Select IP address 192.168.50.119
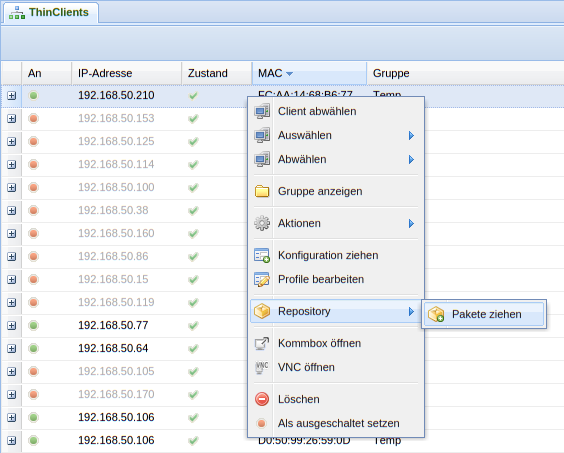 116,303
